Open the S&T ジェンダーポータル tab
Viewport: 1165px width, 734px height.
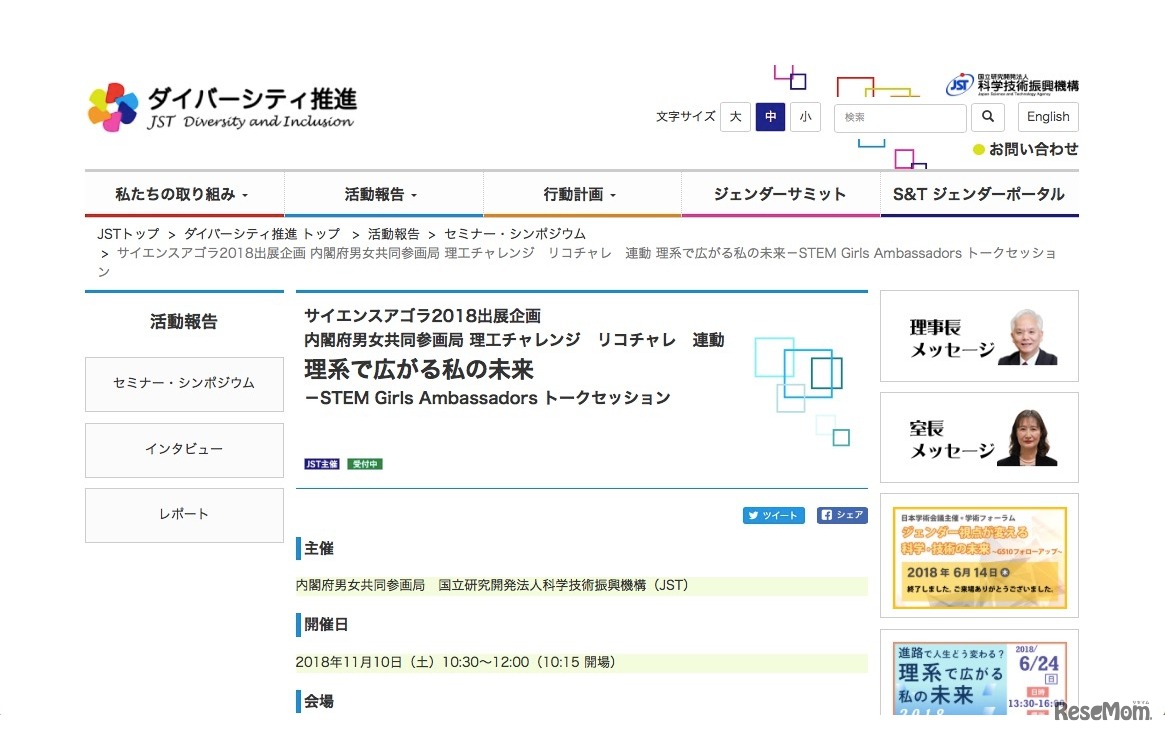tap(978, 194)
